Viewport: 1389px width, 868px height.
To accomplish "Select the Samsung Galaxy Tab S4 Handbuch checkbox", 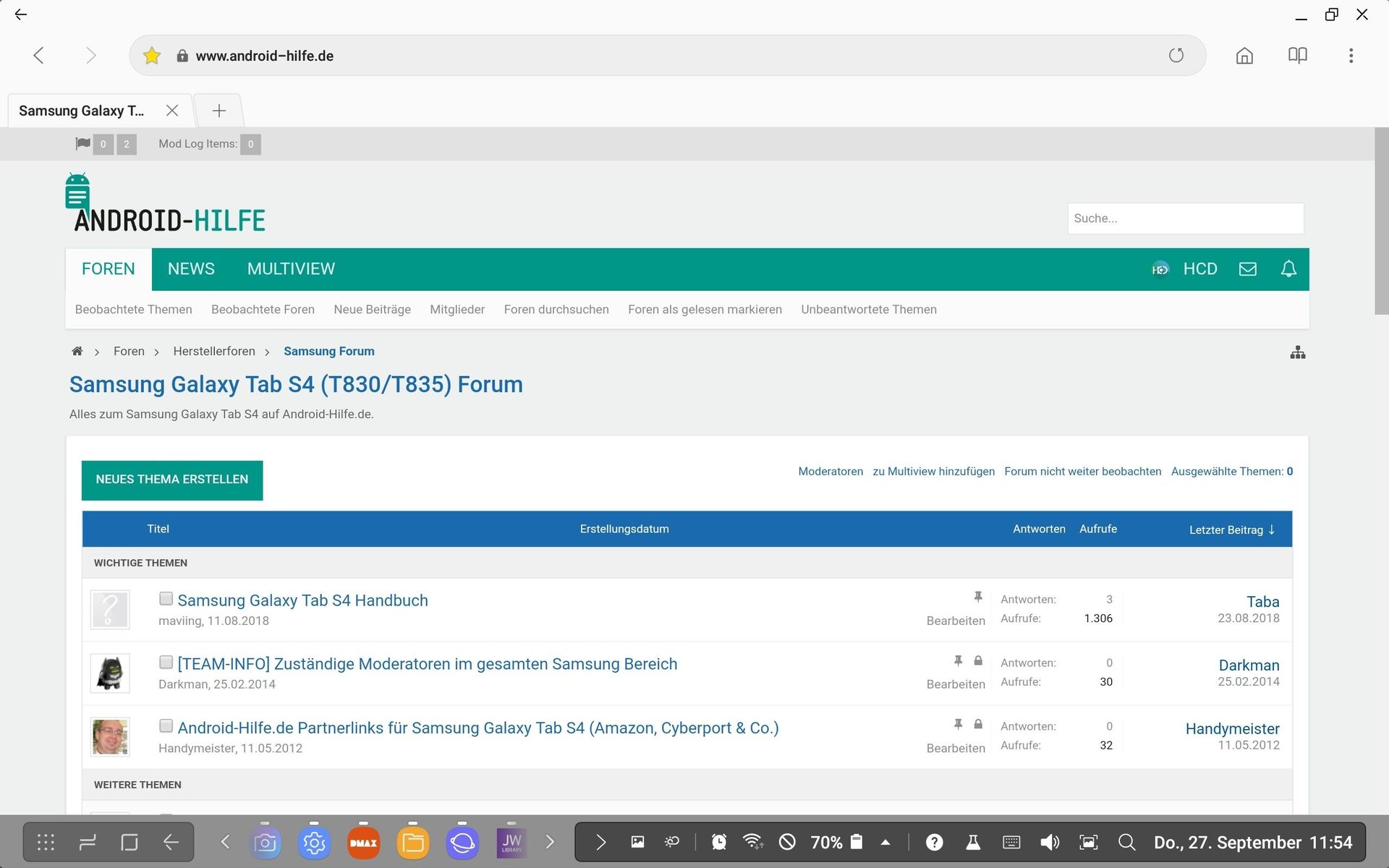I will point(166,599).
